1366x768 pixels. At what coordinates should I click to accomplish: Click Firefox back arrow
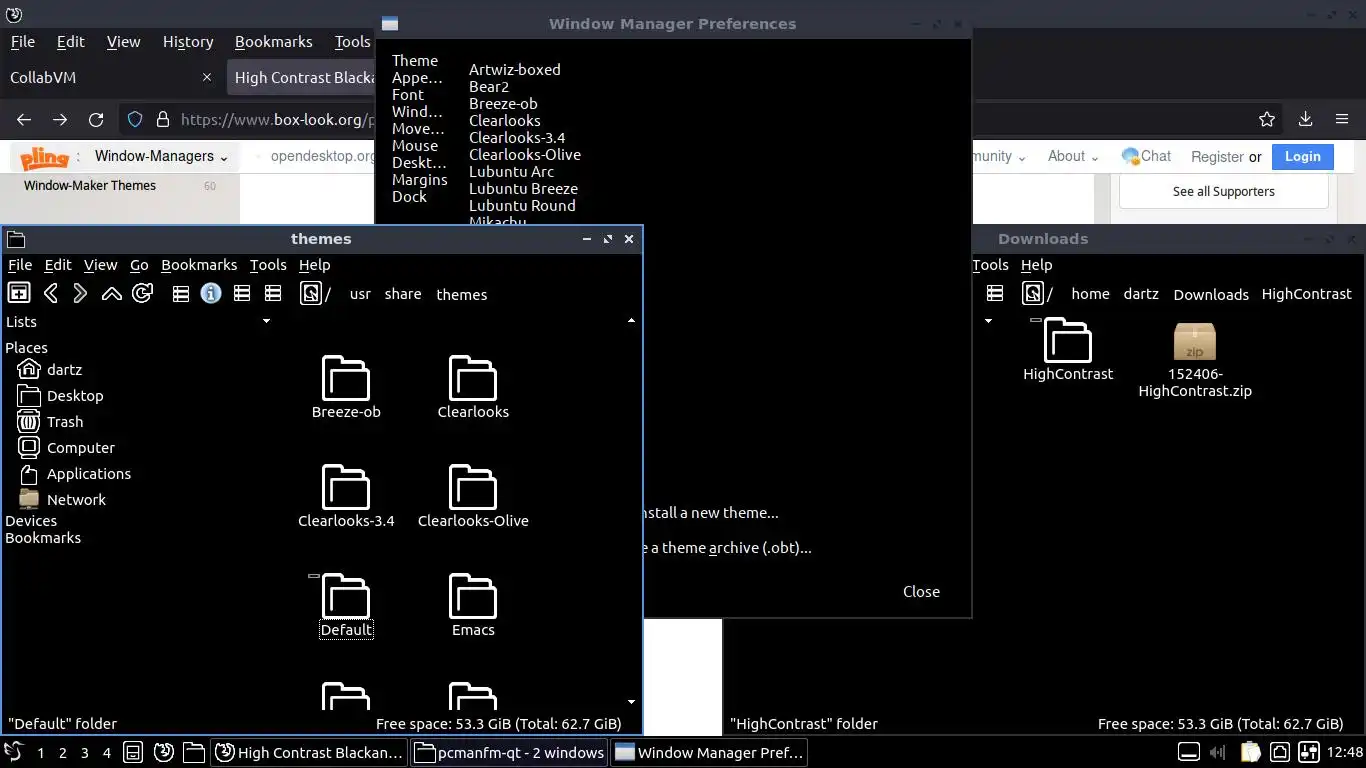(24, 119)
